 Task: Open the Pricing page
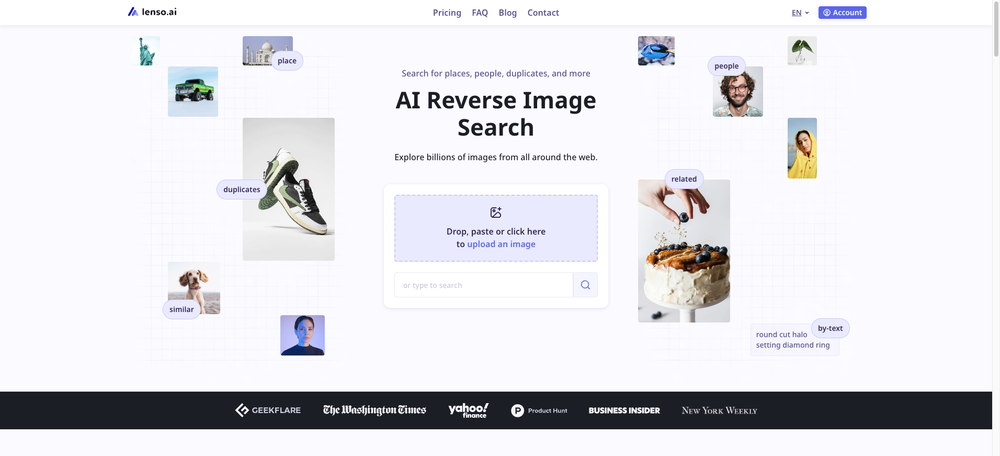(447, 13)
